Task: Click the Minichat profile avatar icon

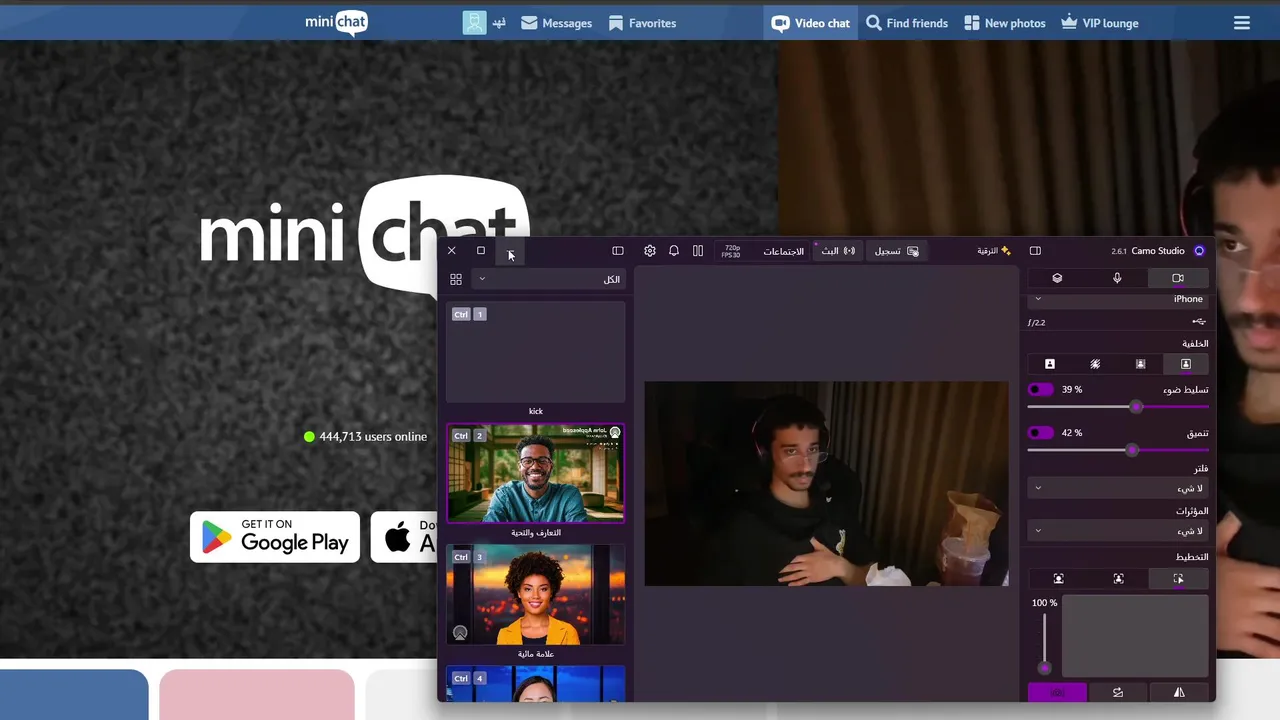Action: pyautogui.click(x=474, y=23)
